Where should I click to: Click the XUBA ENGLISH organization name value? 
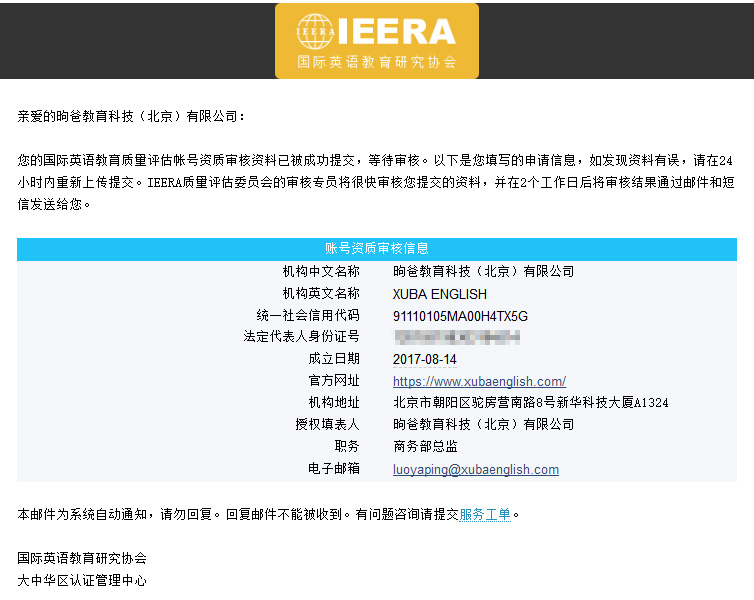coord(439,294)
